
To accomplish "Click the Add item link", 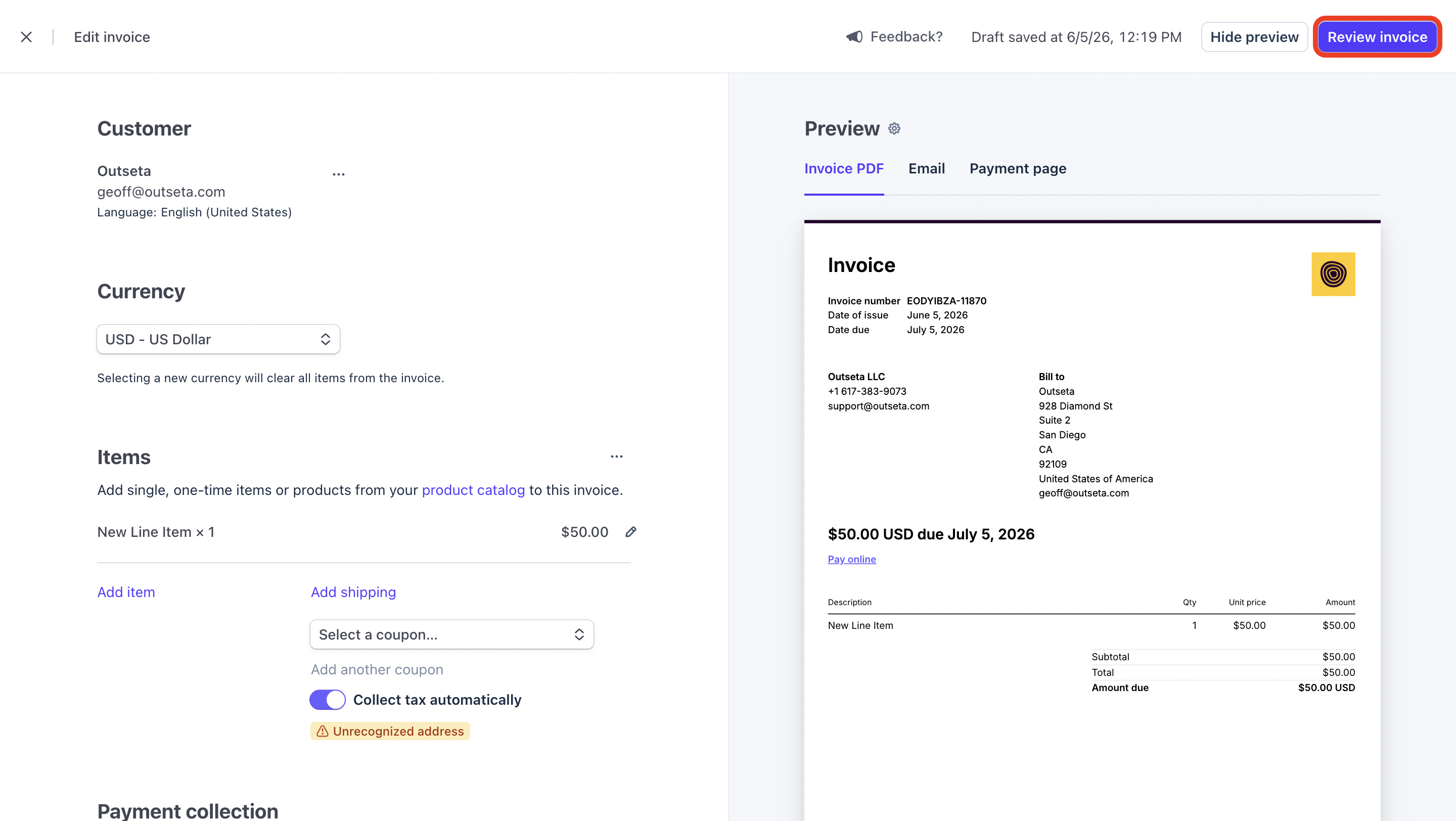I will pyautogui.click(x=126, y=592).
